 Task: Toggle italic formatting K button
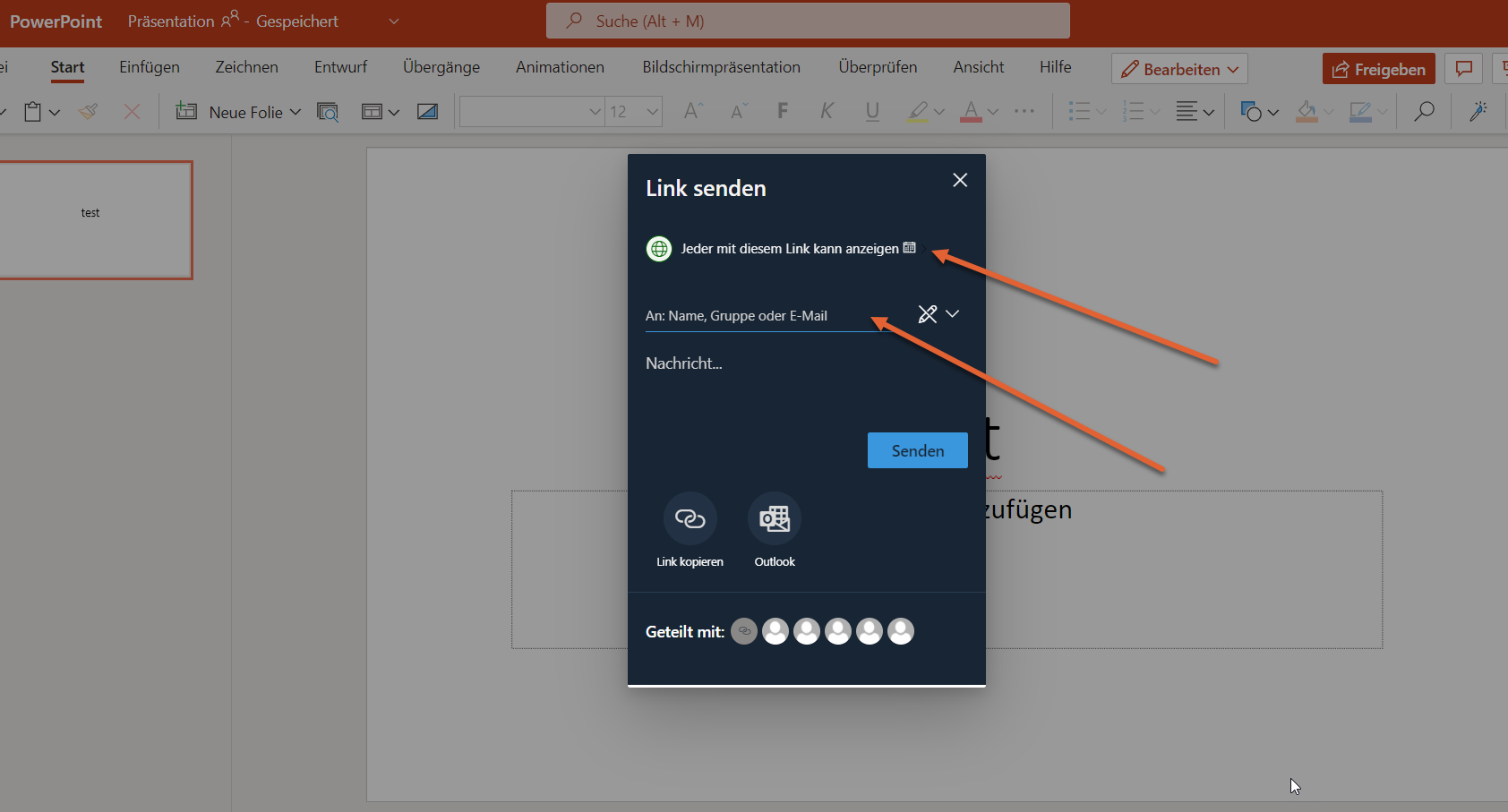(x=827, y=111)
